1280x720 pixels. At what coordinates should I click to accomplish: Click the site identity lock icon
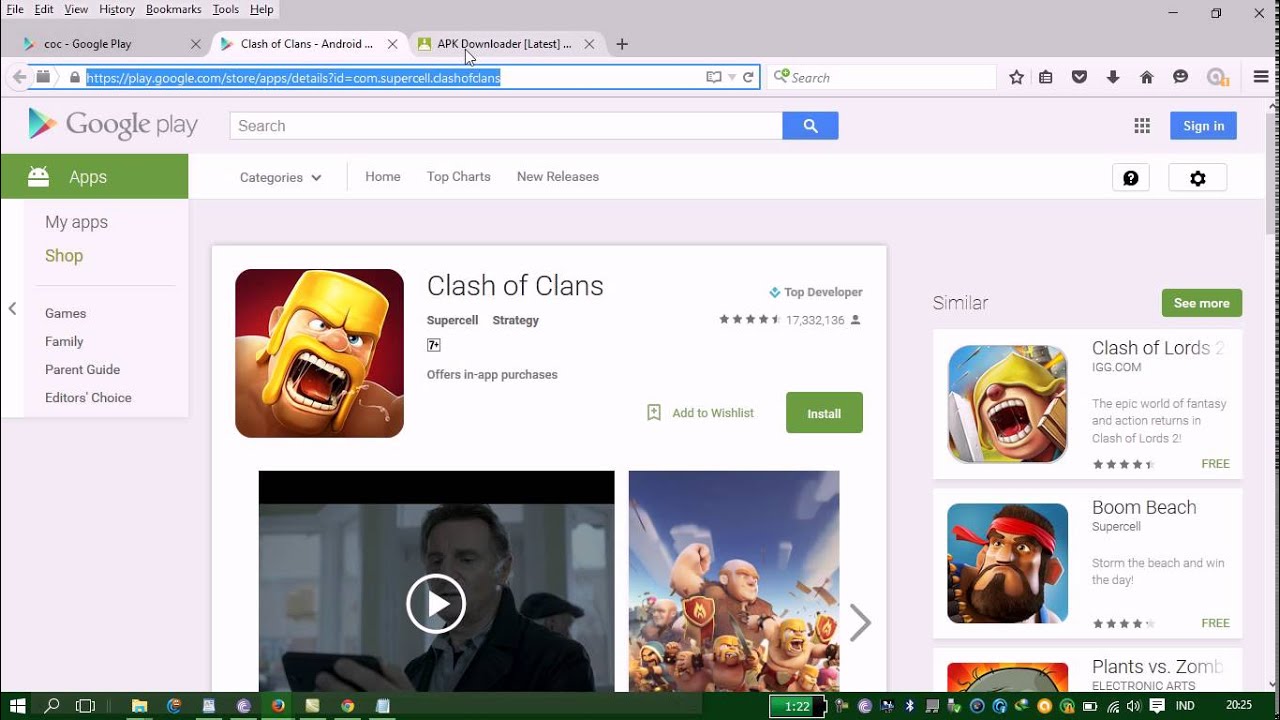pyautogui.click(x=73, y=77)
